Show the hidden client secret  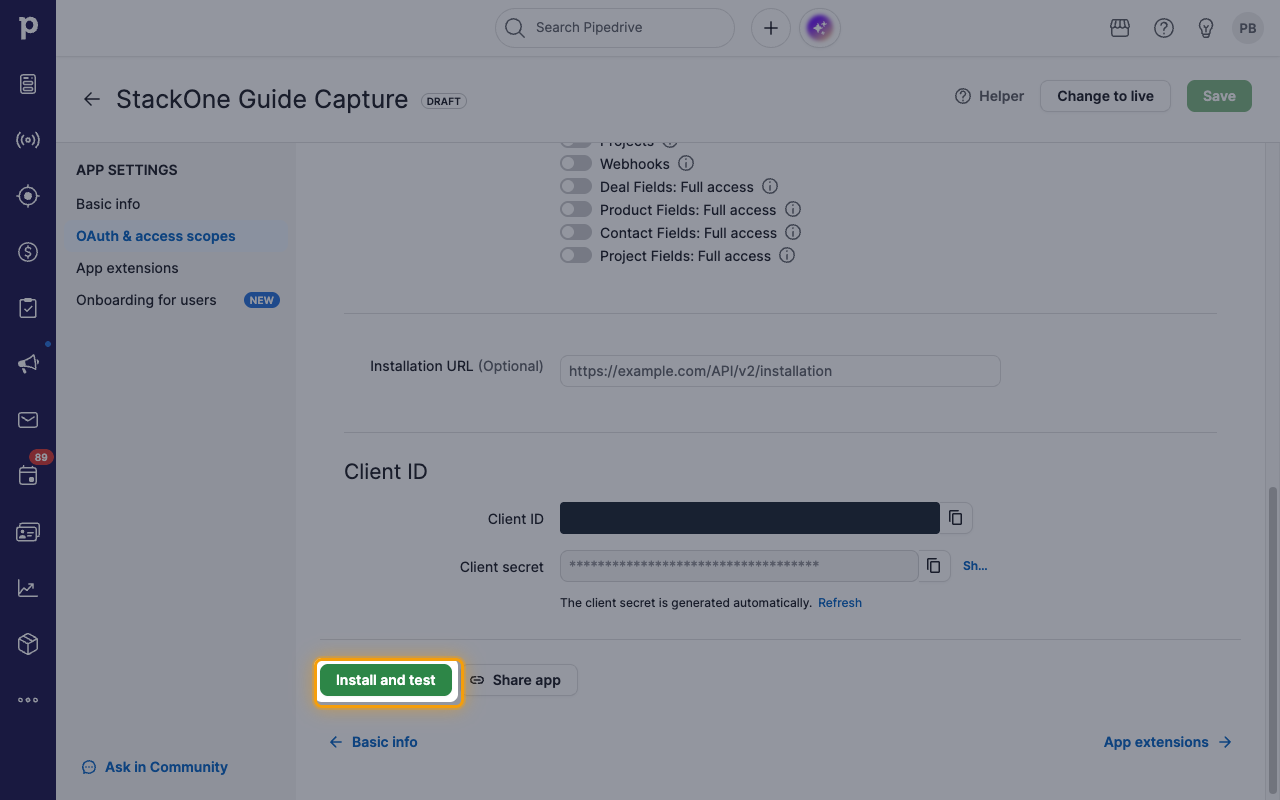tap(975, 566)
